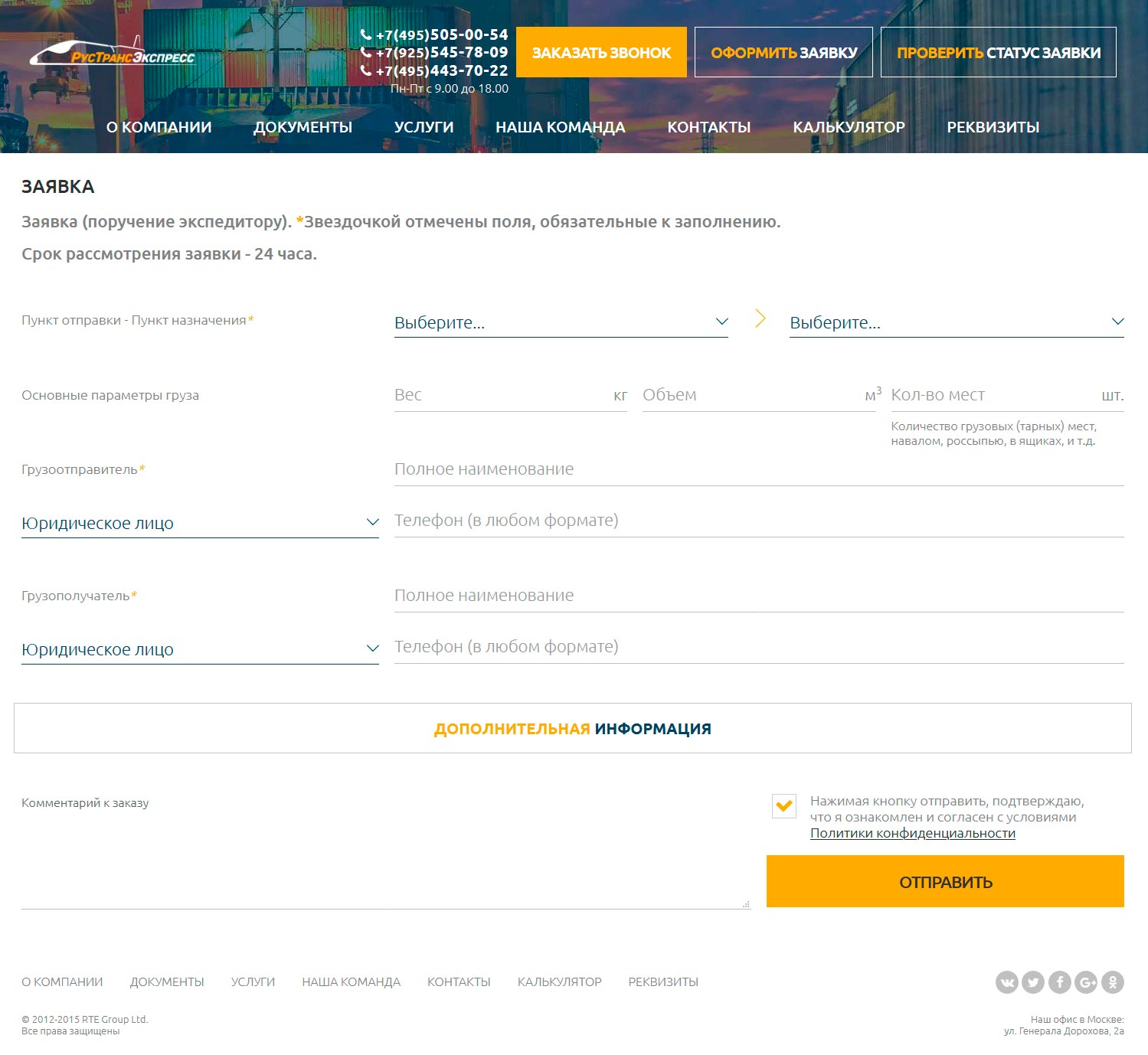
Task: Follow the footer "Услуги" link
Action: [253, 982]
